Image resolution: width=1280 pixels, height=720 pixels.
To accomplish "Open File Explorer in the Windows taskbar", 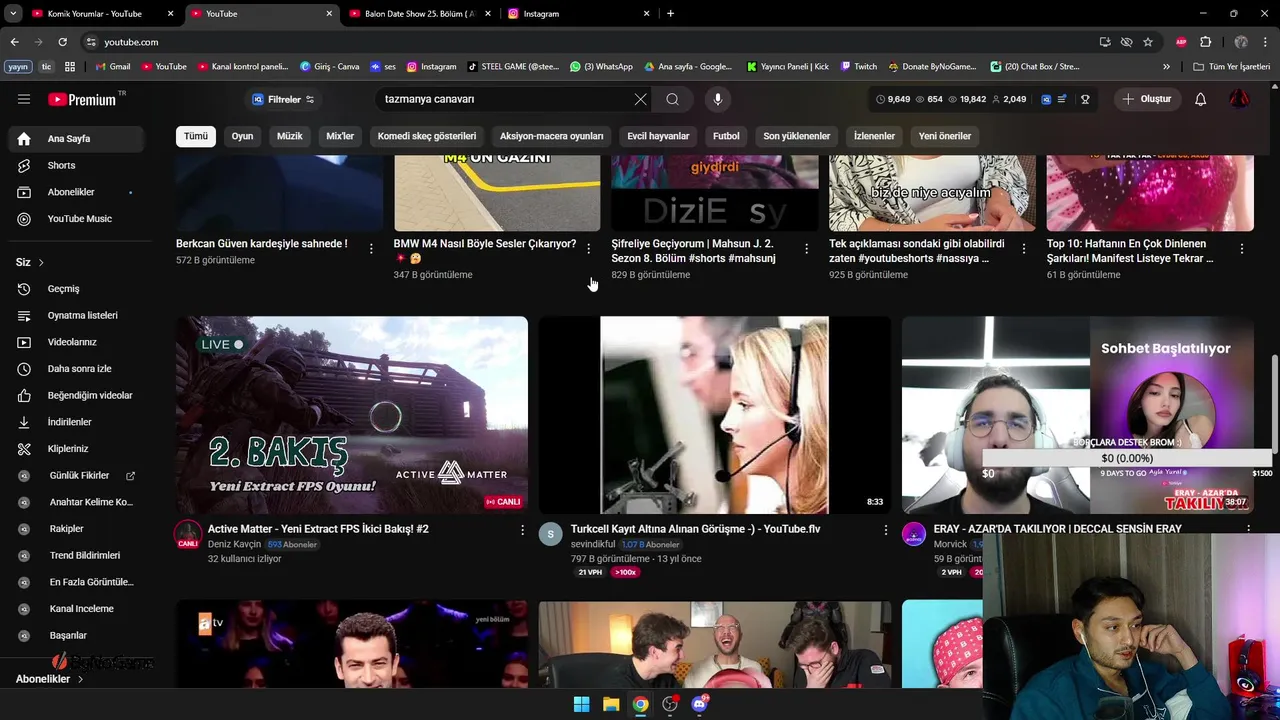I will pyautogui.click(x=611, y=704).
